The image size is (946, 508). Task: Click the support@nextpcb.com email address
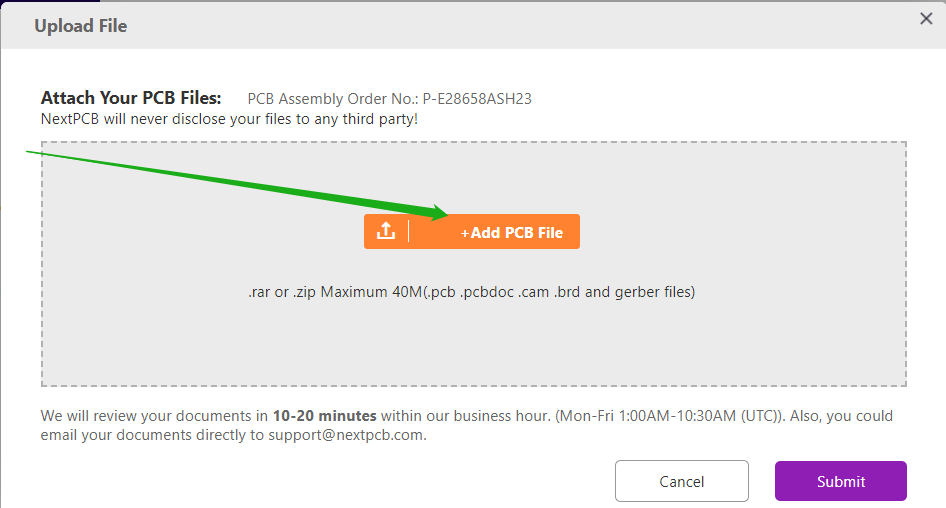click(x=347, y=435)
